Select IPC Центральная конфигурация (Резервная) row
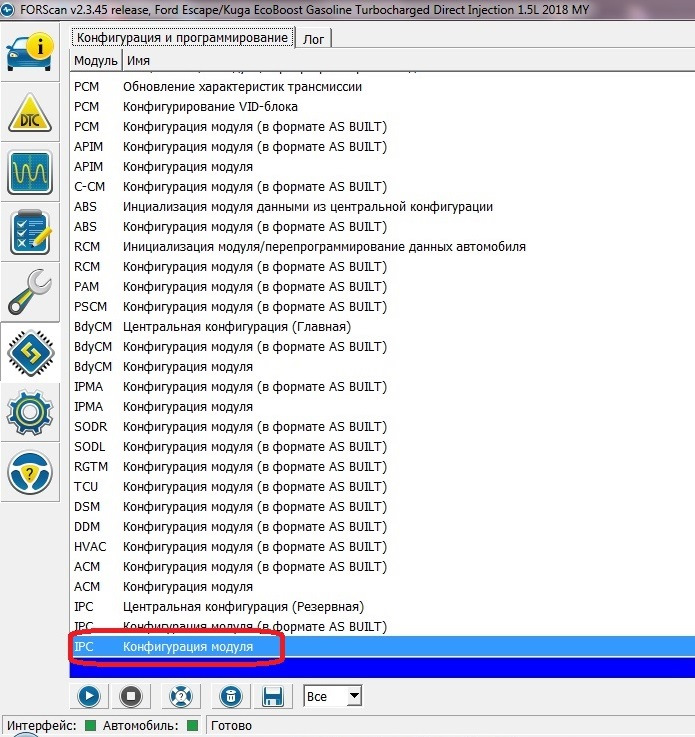Screen dimensions: 695x737 pyautogui.click(x=382, y=607)
